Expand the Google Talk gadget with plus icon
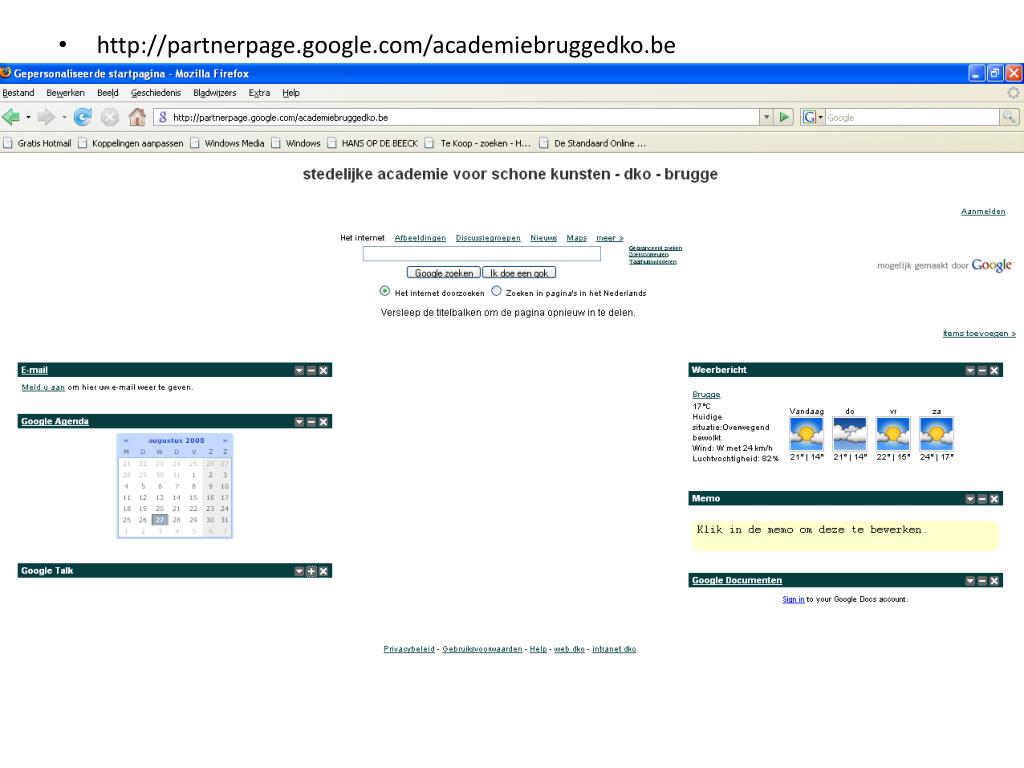The width and height of the screenshot is (1024, 768). 312,571
